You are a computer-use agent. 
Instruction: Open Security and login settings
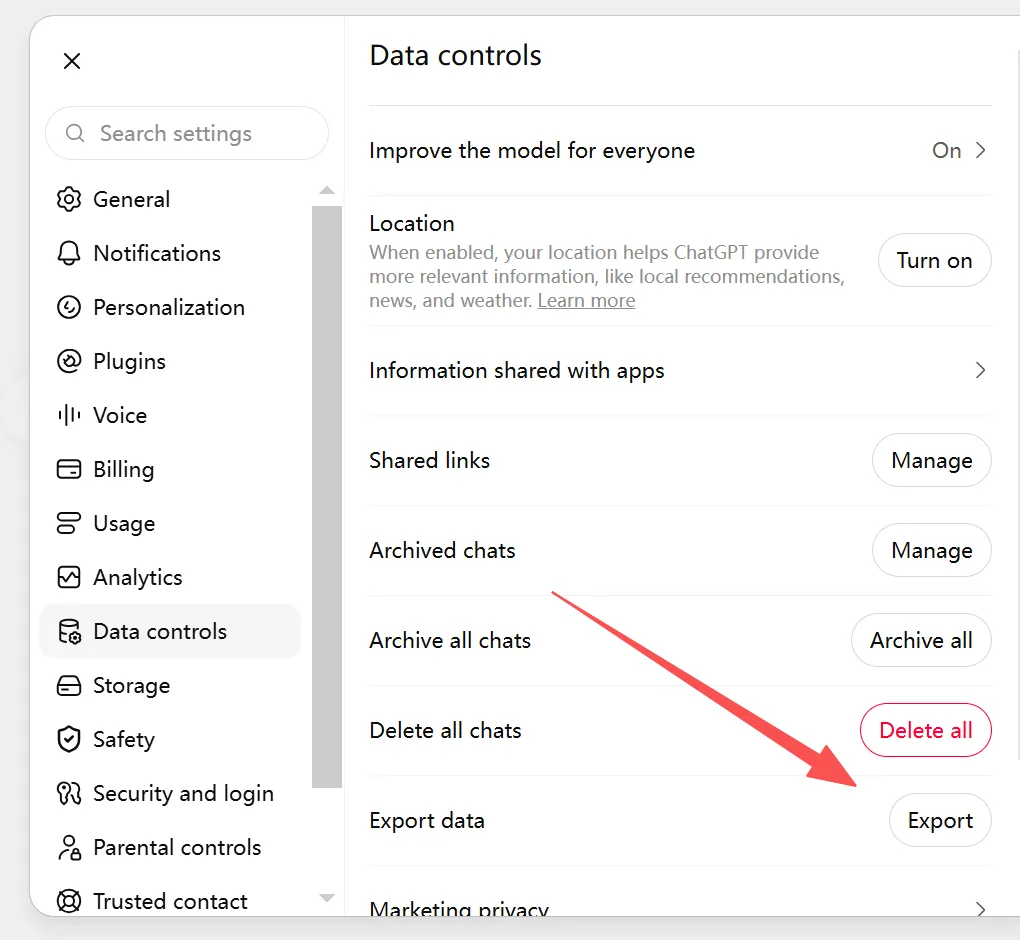click(x=170, y=794)
